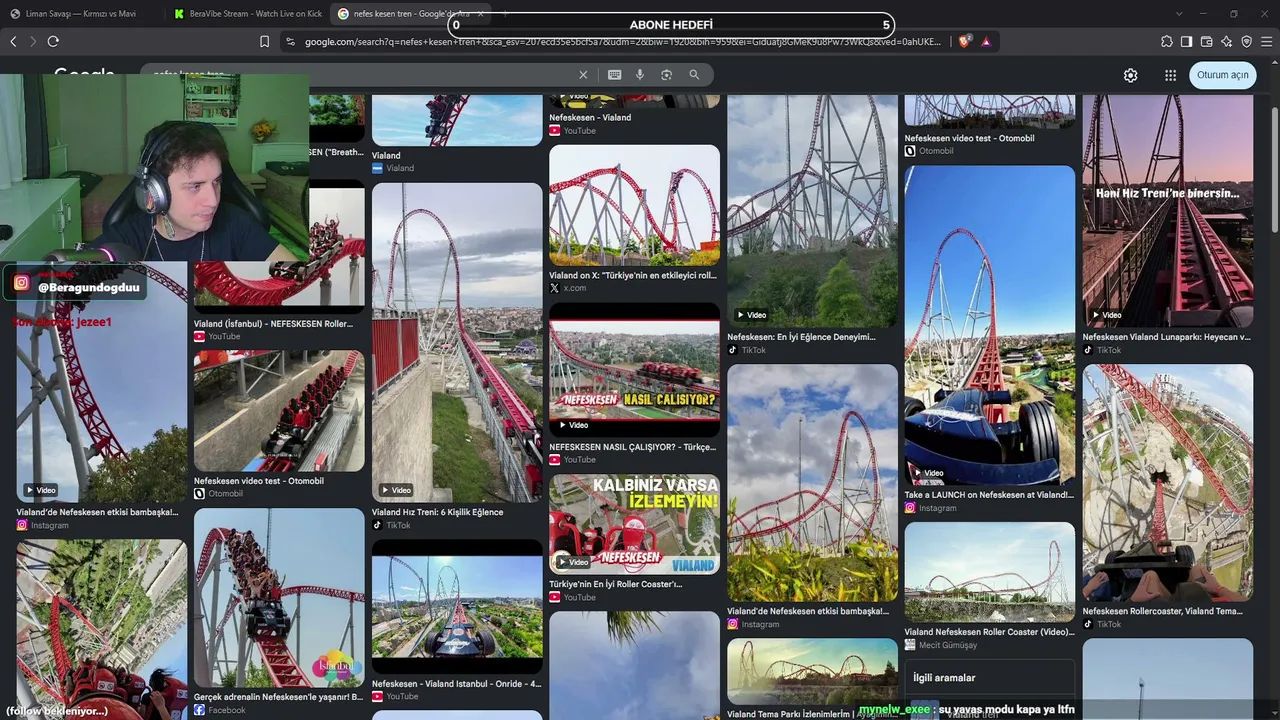1280x720 pixels.
Task: Open the Brave Shields lion icon
Action: 965,41
